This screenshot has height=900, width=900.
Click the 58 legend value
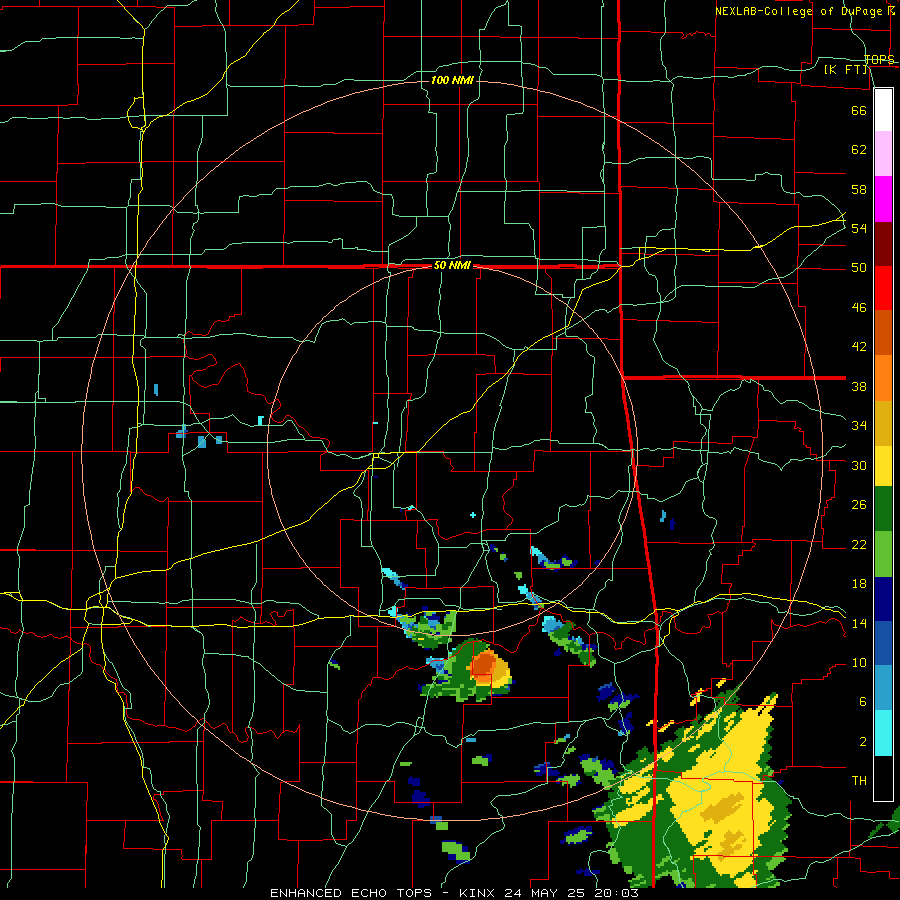(x=859, y=189)
